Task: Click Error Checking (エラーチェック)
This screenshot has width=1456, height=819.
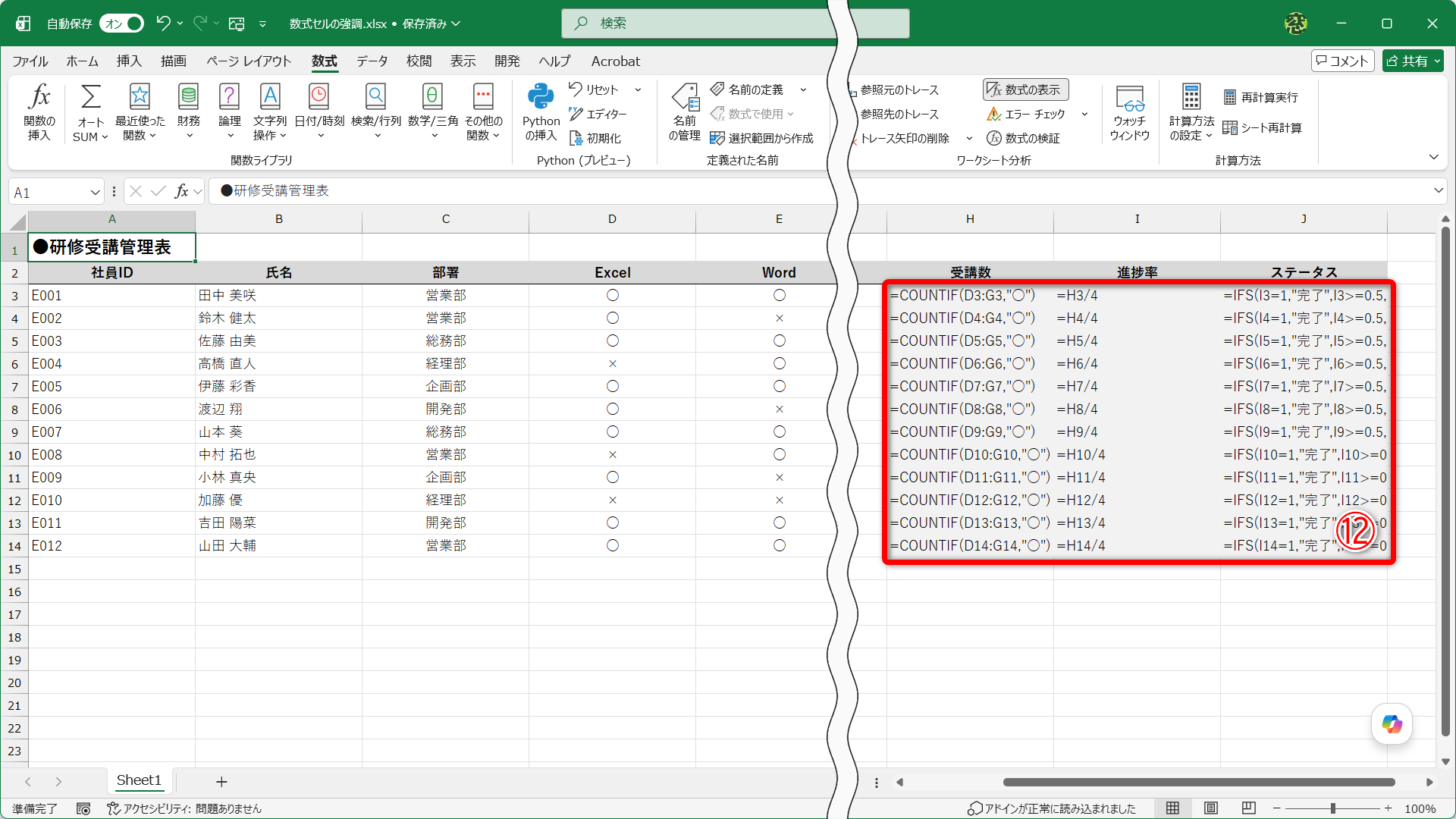Action: (1027, 114)
